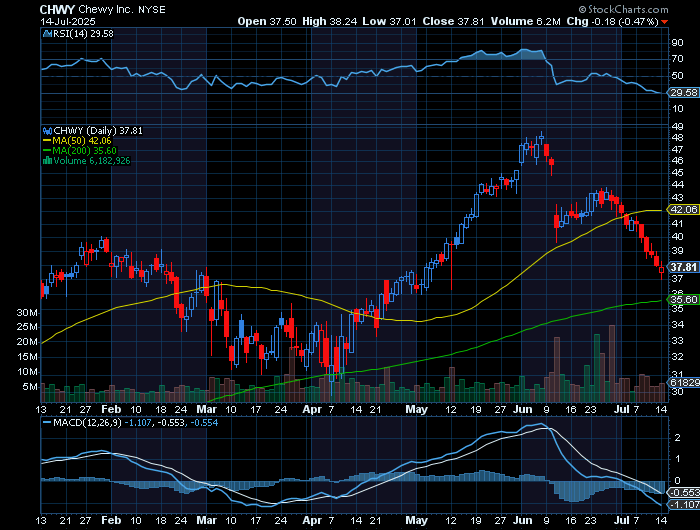Click the yellow MA(50) legend line marker
This screenshot has width=700, height=530.
[x=47, y=141]
